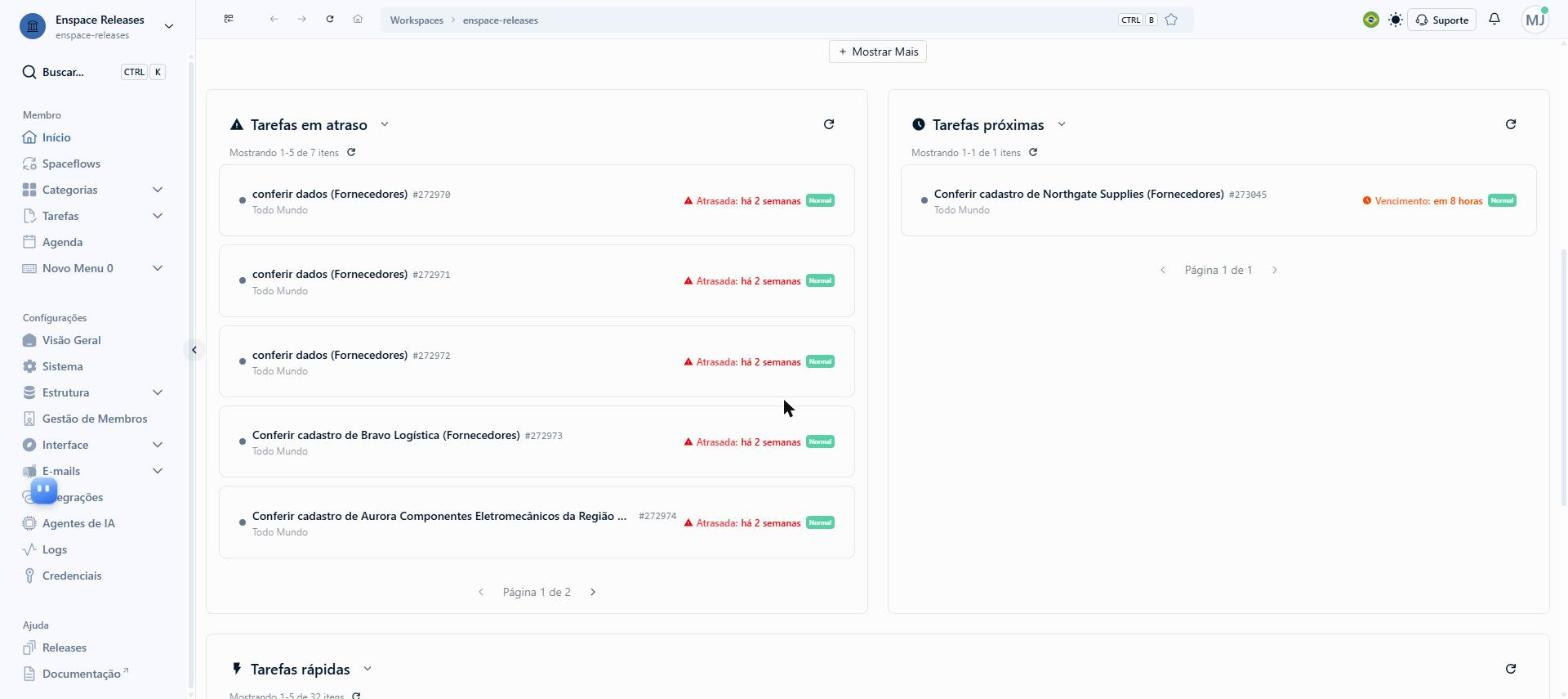This screenshot has width=1568, height=699.
Task: Open Tarefas próximas dropdown chevron
Action: [1061, 124]
